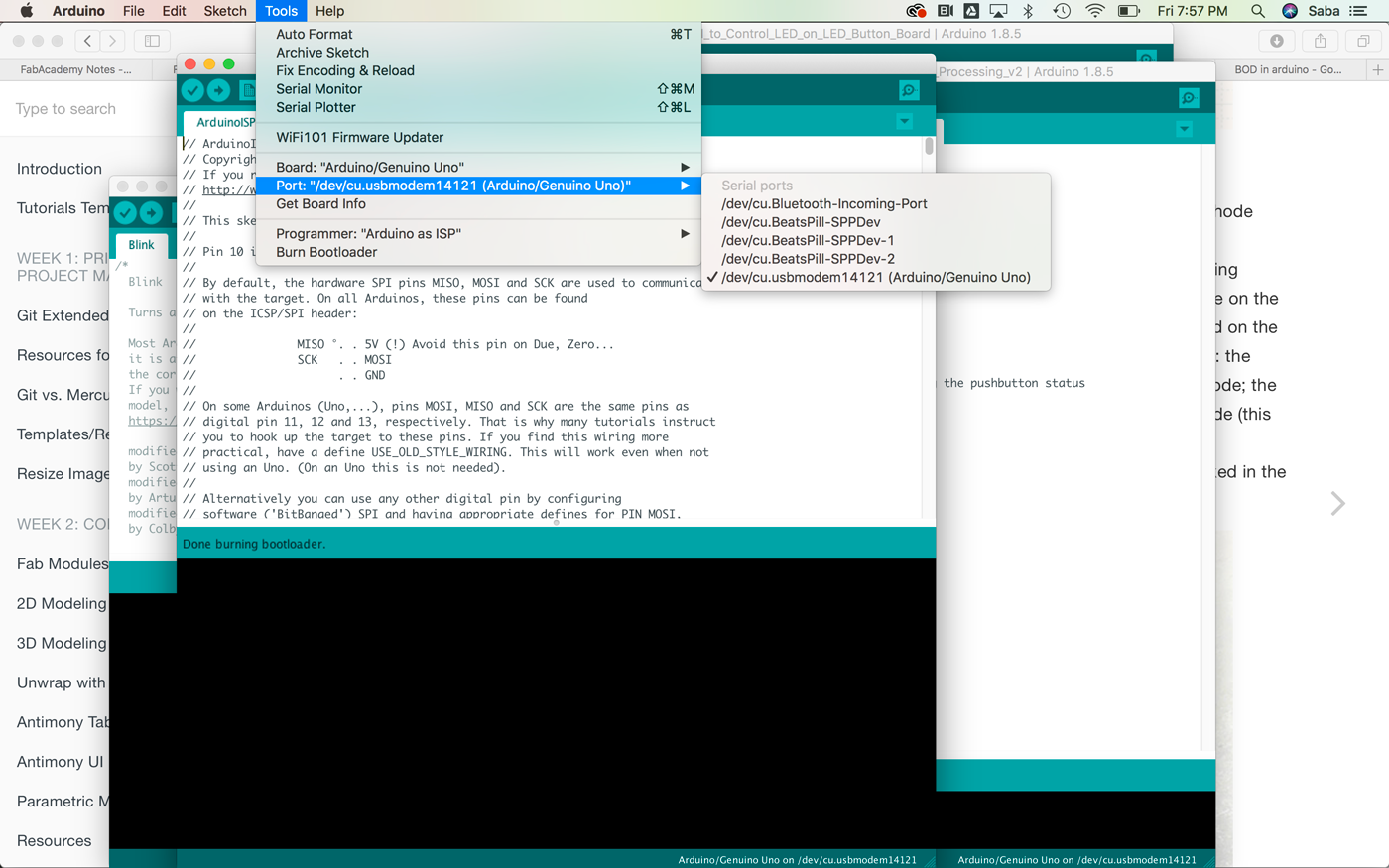Open Serial Monitor icon in Processing_v2 window

1189,97
